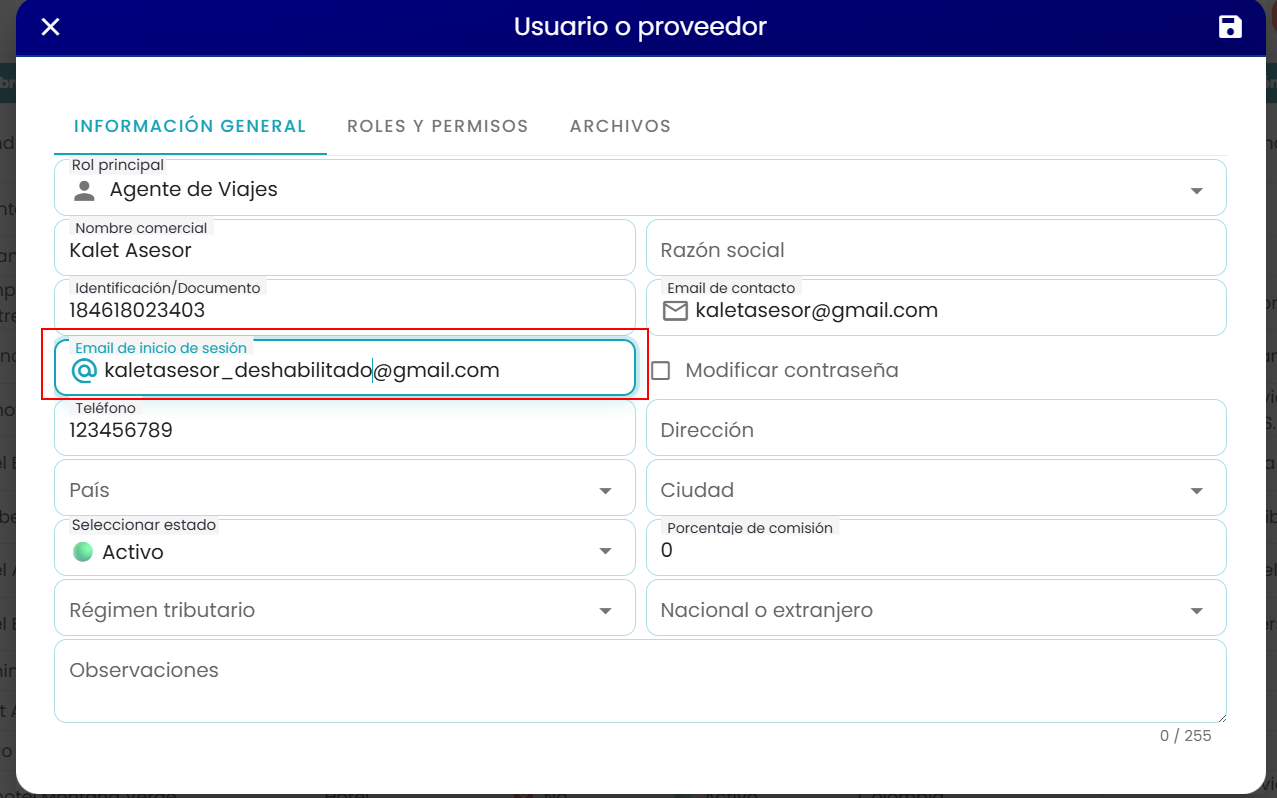The image size is (1277, 798).
Task: Click the save disk icon in header
Action: pos(1230,27)
